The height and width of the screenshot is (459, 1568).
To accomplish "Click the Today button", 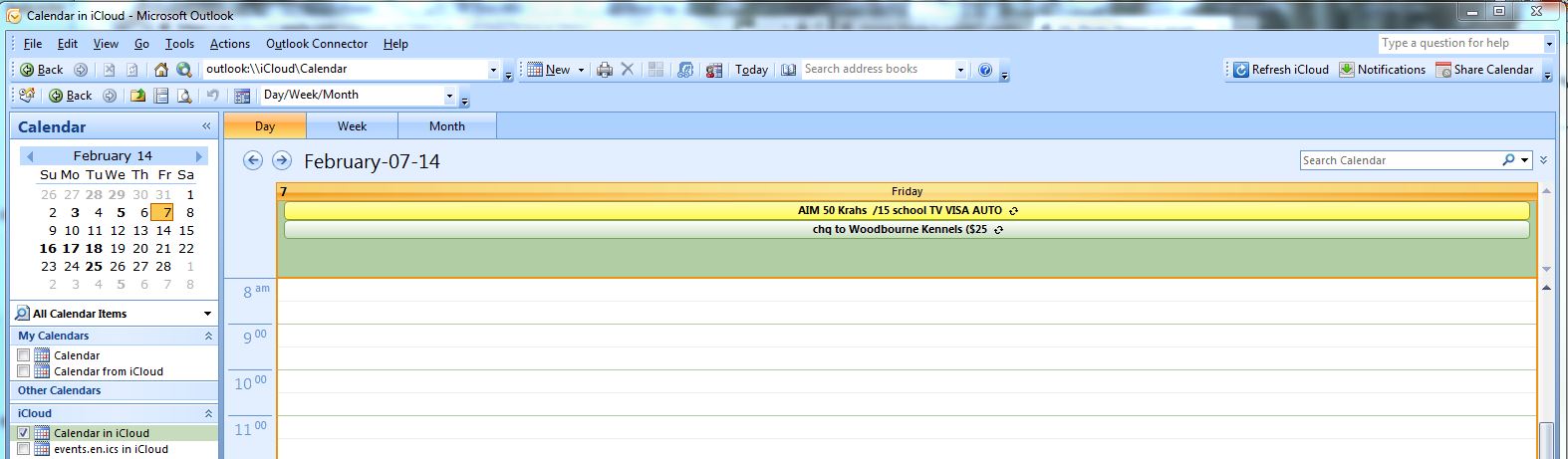I will point(751,70).
